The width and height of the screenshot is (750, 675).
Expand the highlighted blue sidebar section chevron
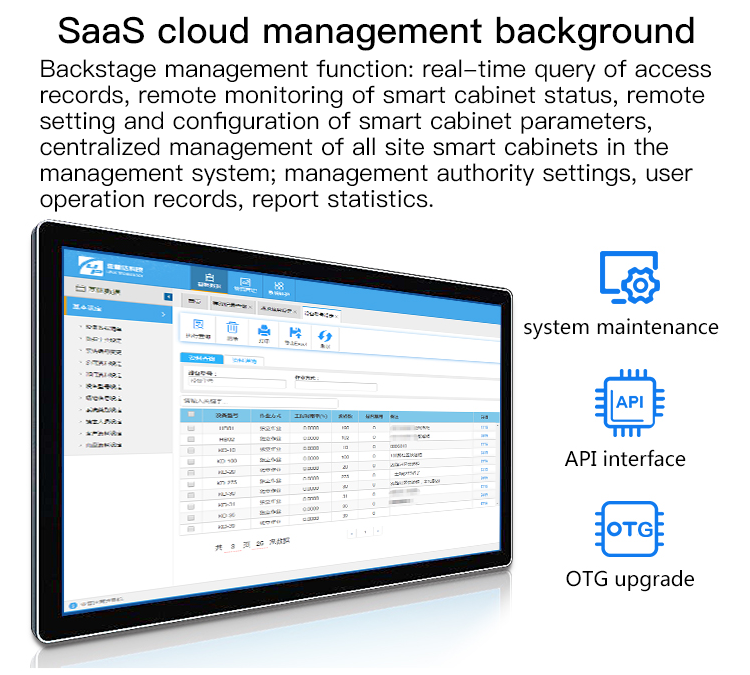pyautogui.click(x=164, y=314)
